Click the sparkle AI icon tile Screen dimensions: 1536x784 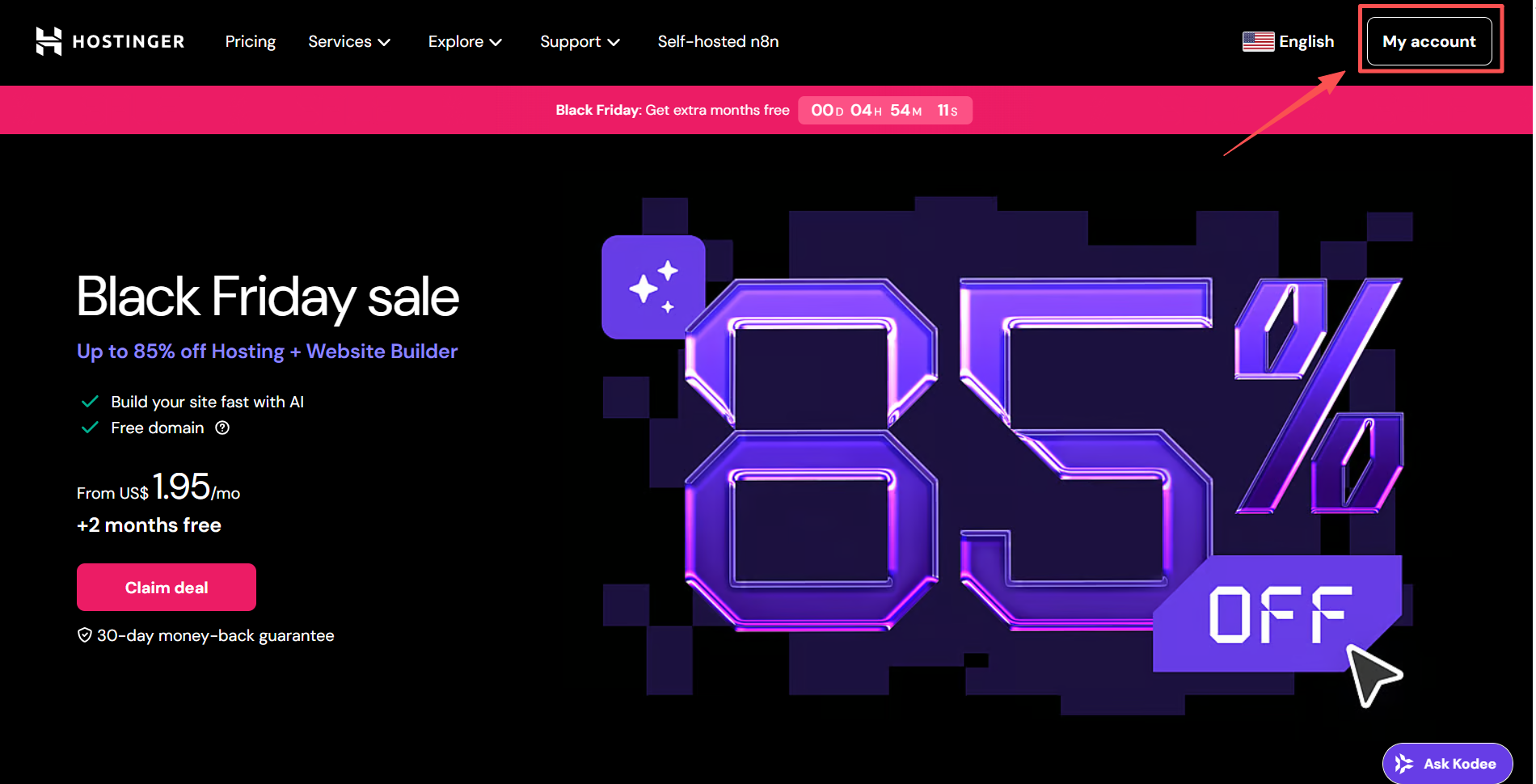coord(653,287)
